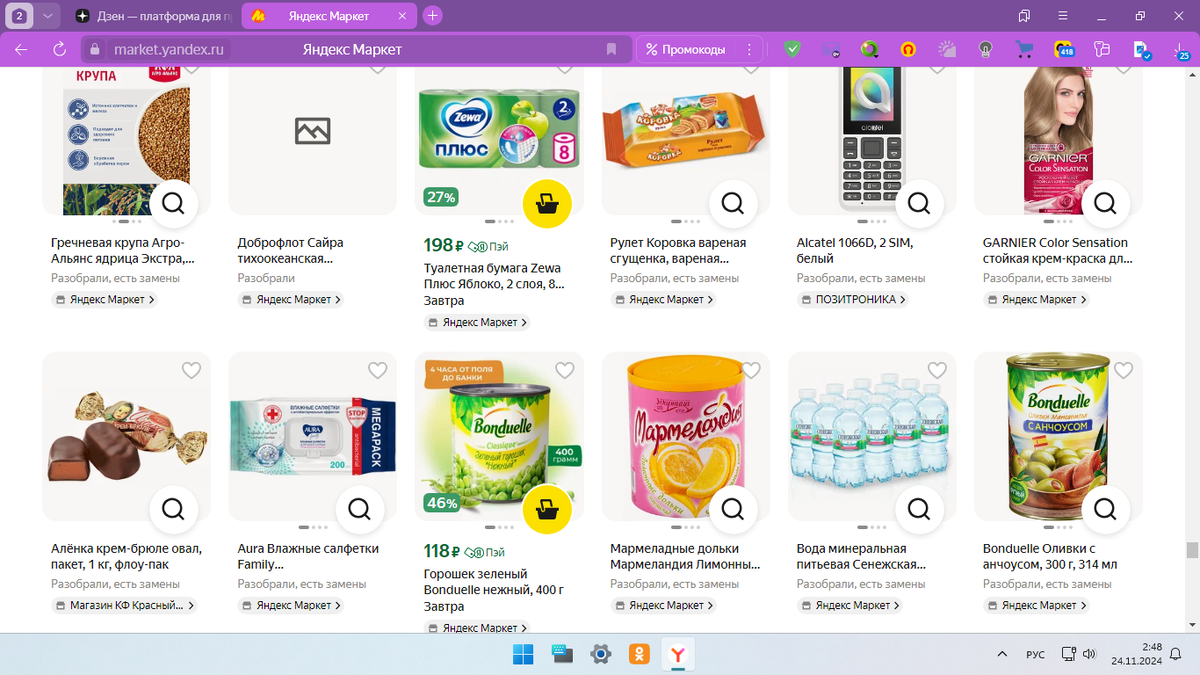Favorite the Bonduelle Оливки с анчоусом

click(1123, 371)
